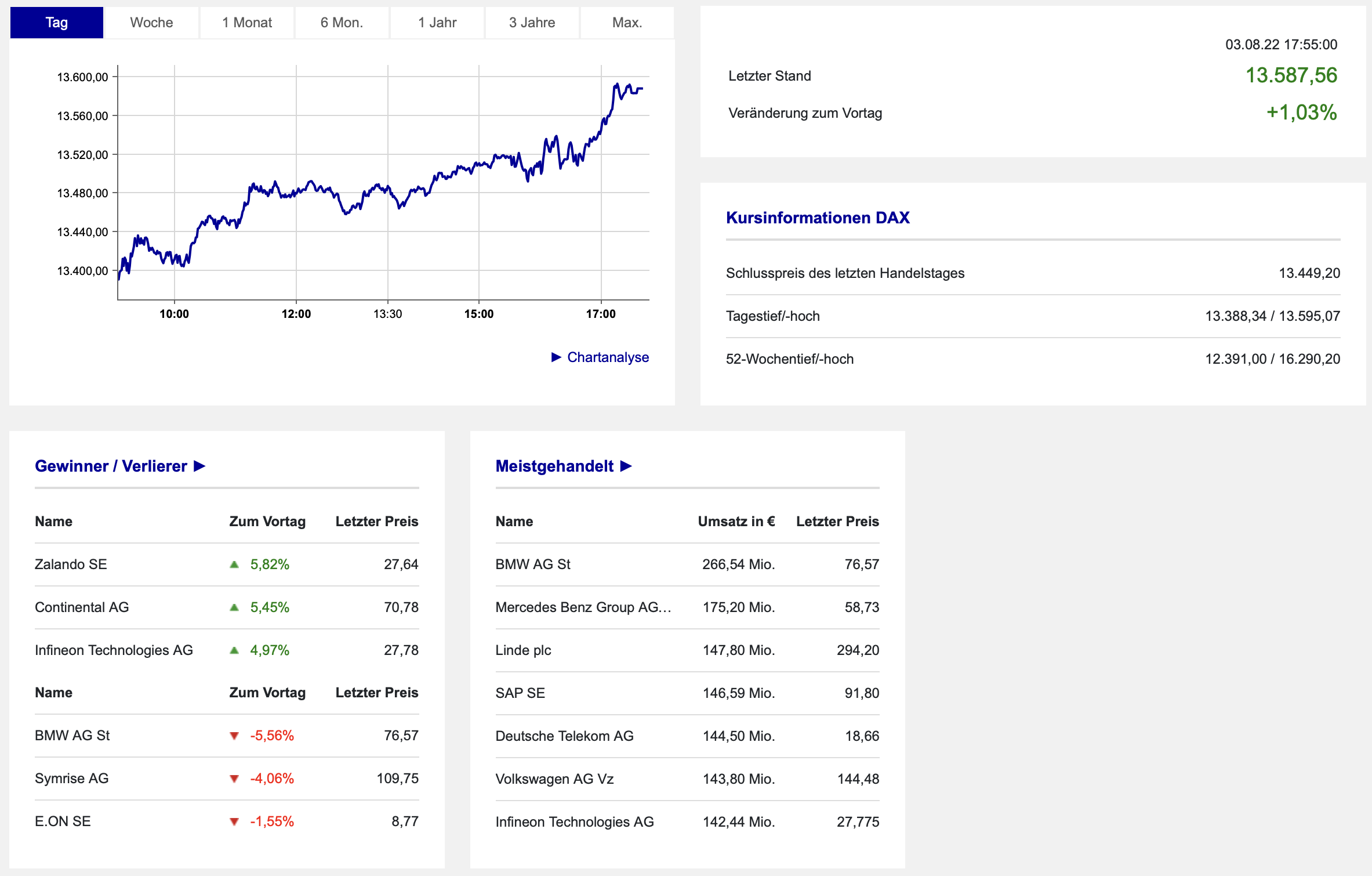Select Infineon Technologies AG in winners list
This screenshot has height=876, width=1372.
(114, 650)
